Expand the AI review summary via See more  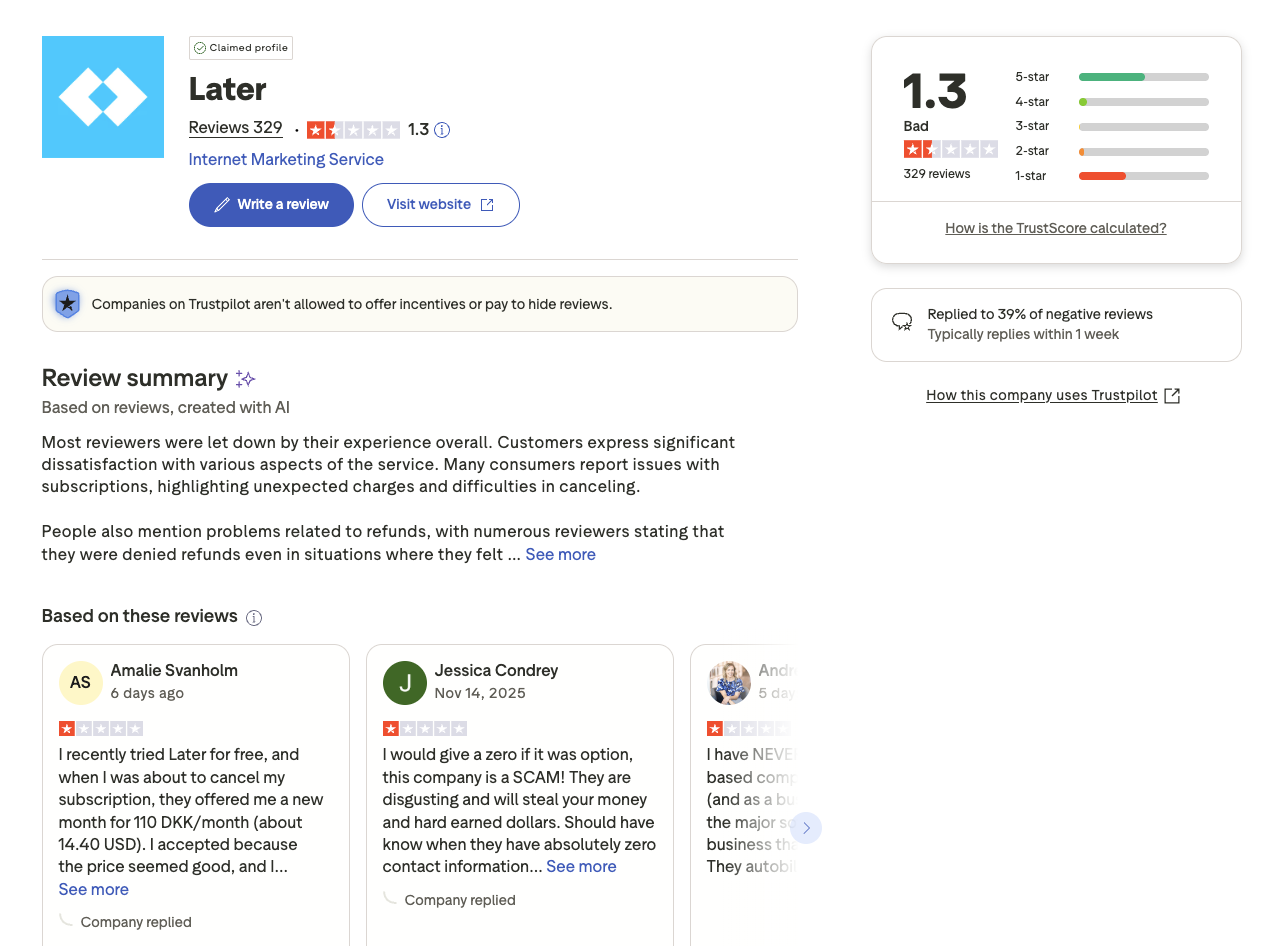click(x=560, y=554)
